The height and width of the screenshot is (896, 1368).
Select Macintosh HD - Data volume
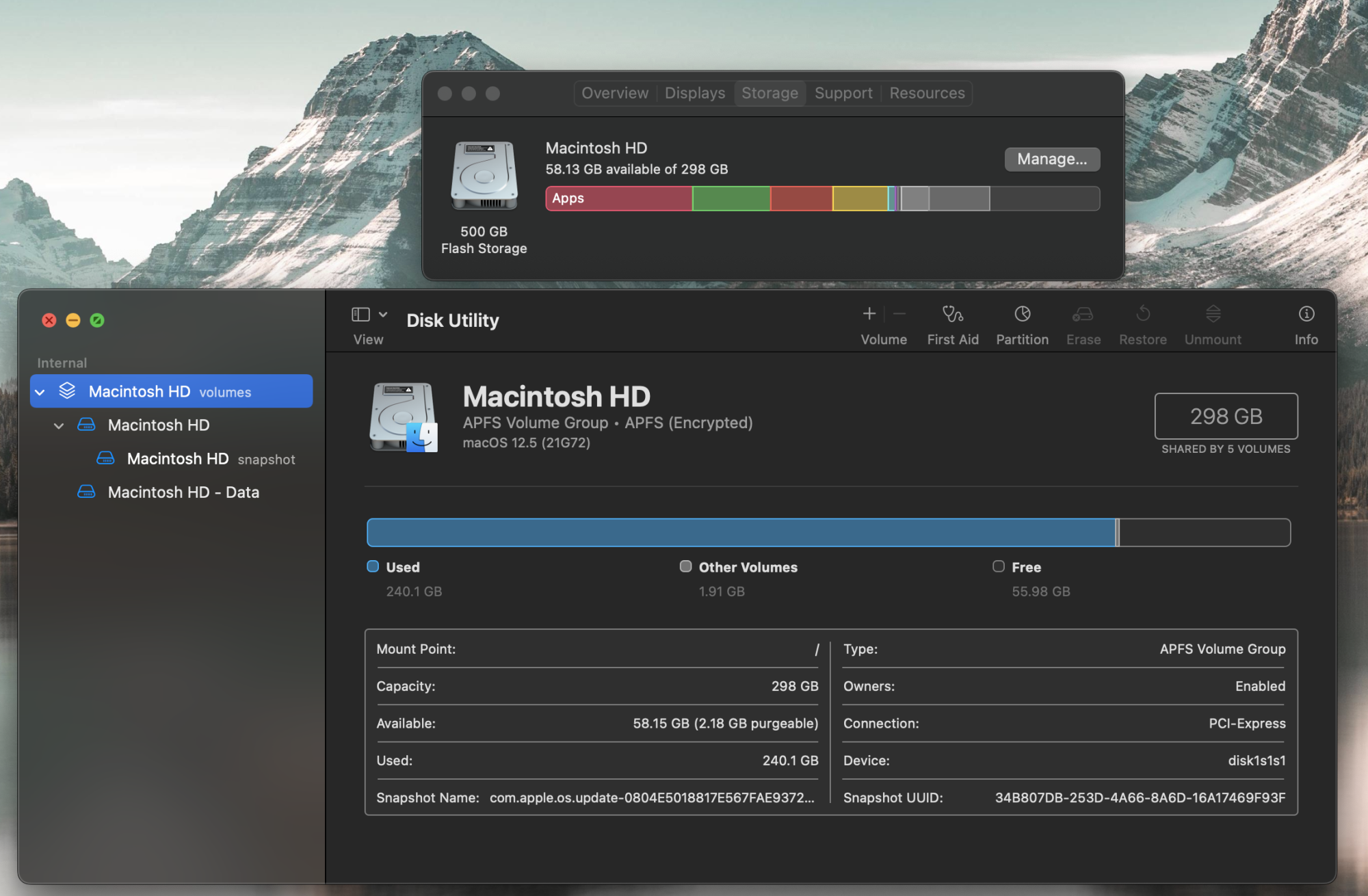(x=171, y=492)
